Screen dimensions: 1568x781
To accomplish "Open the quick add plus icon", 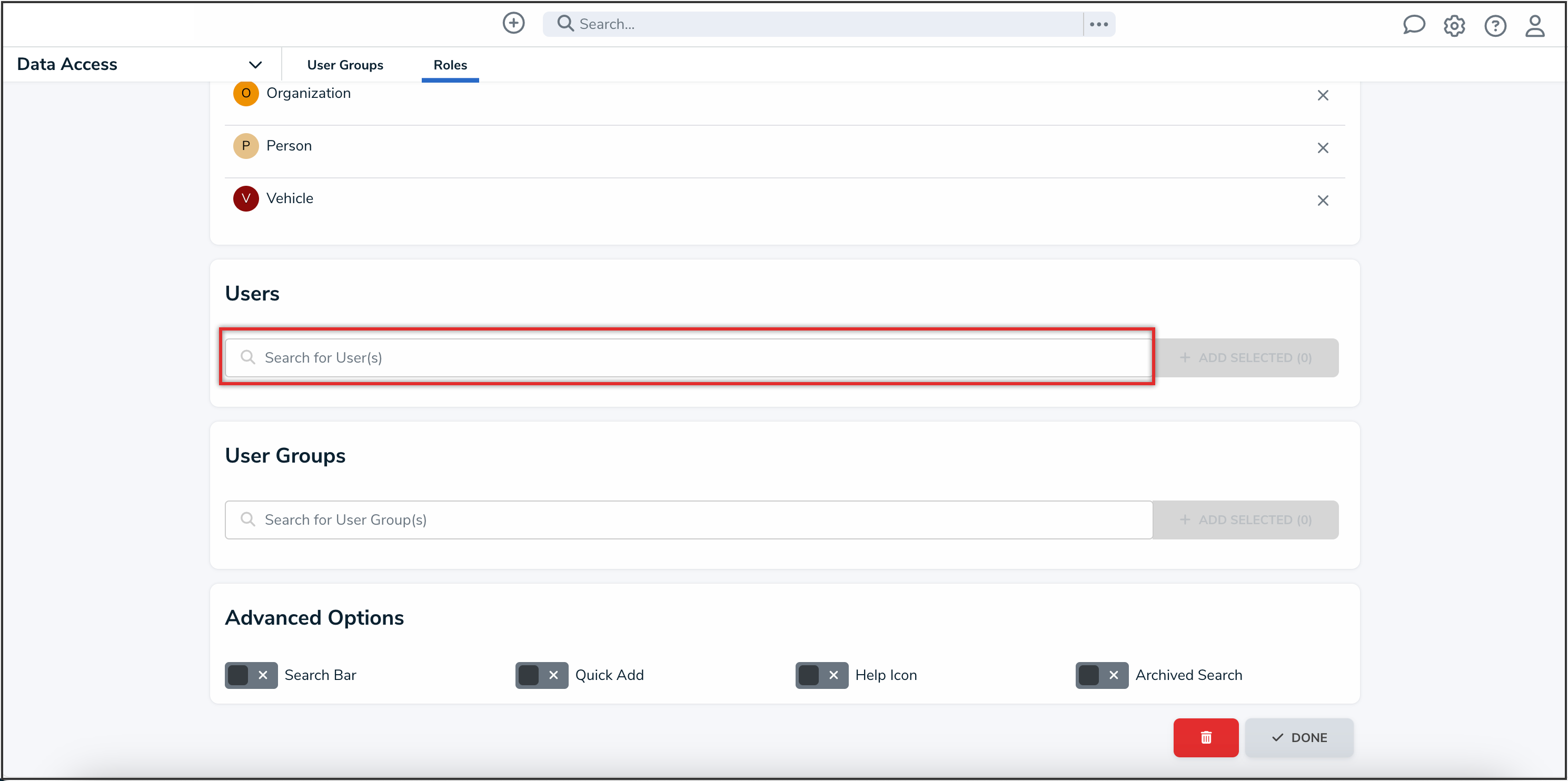I will pos(513,23).
